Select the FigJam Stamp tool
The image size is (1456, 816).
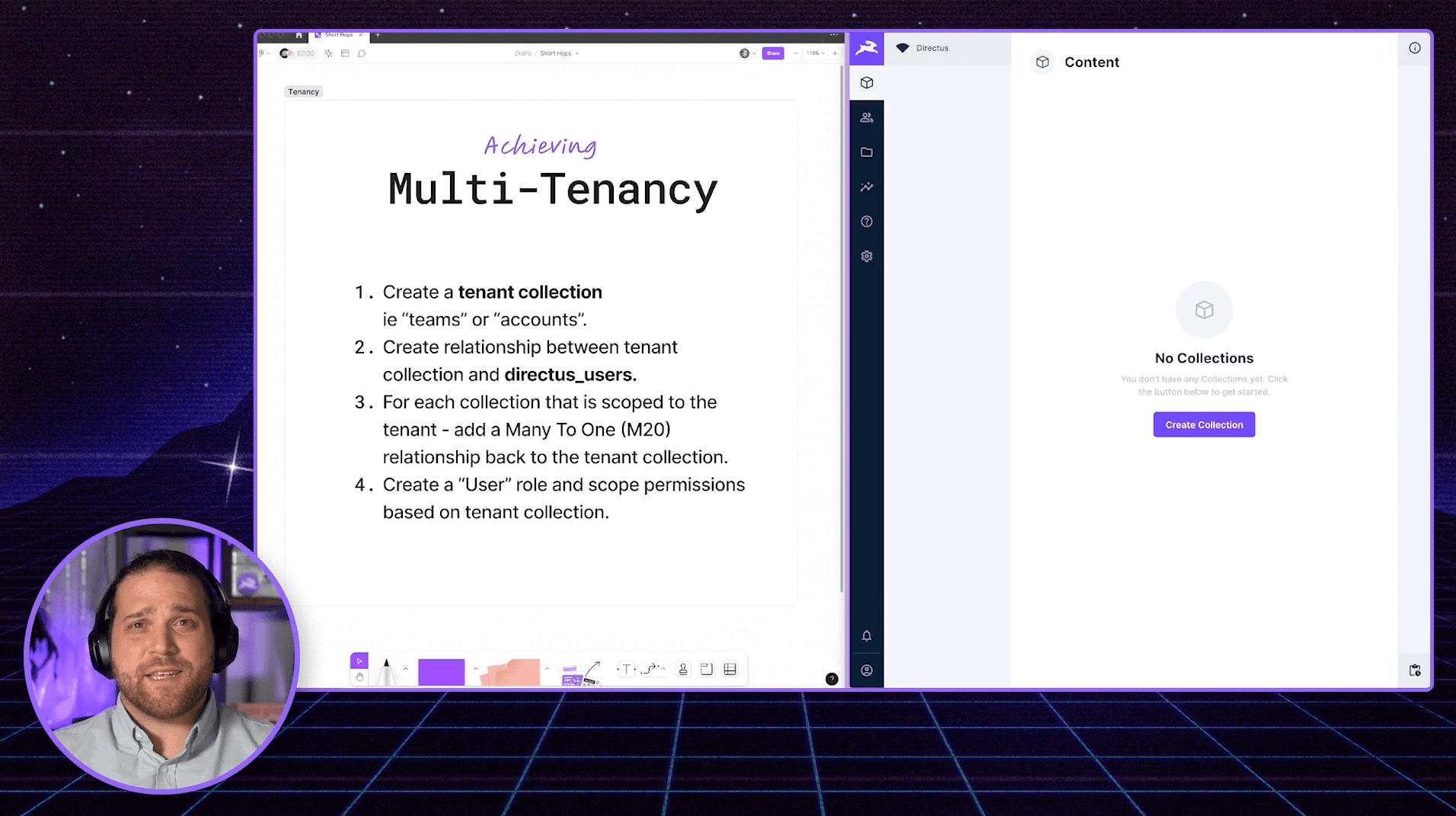pyautogui.click(x=683, y=669)
